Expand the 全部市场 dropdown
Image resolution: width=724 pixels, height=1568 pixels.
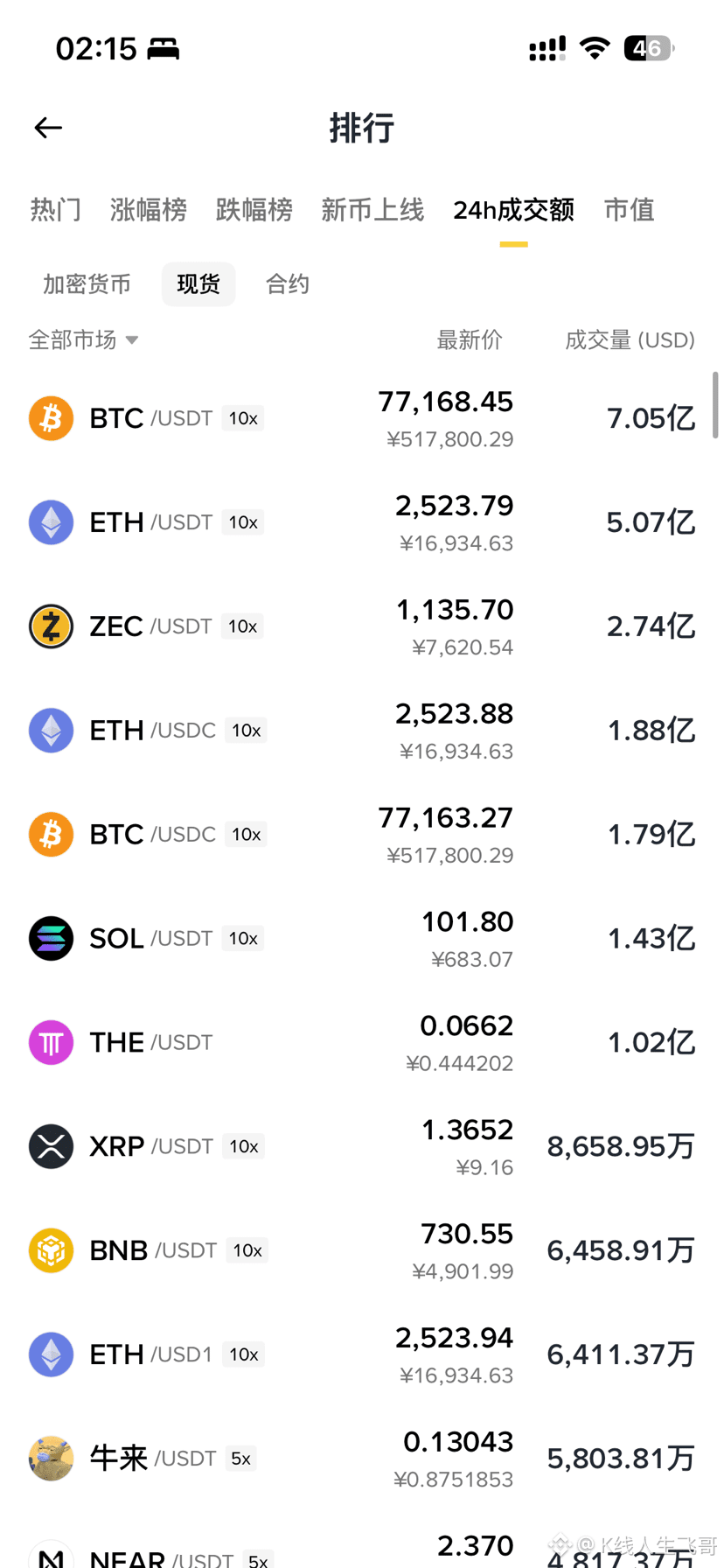pyautogui.click(x=84, y=339)
